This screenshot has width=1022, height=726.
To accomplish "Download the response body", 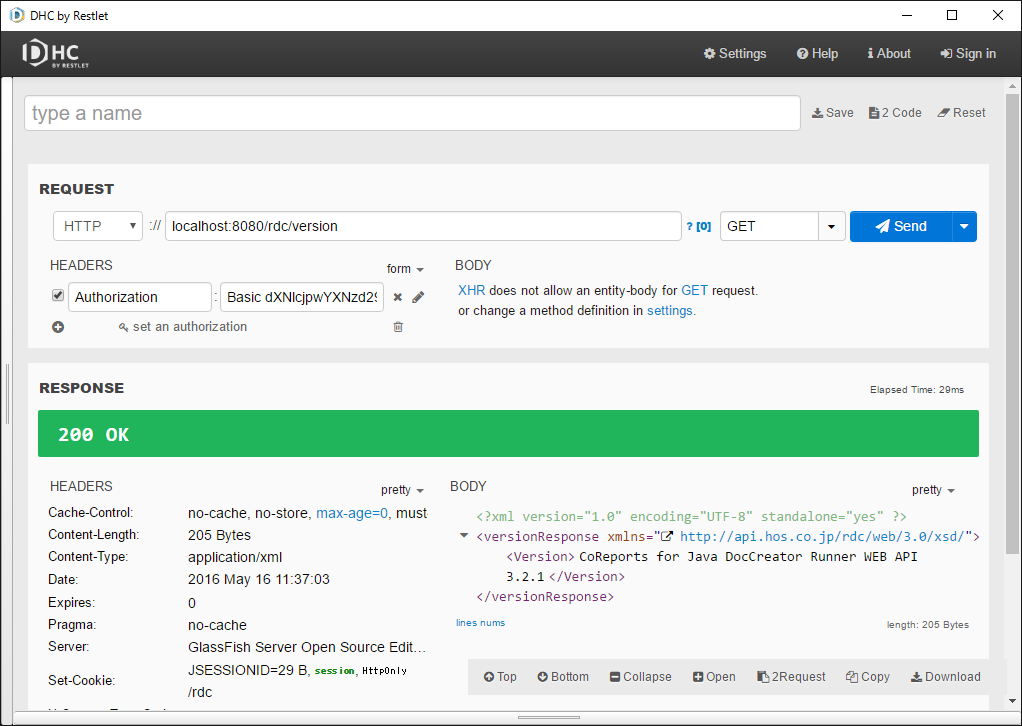I will click(x=945, y=677).
